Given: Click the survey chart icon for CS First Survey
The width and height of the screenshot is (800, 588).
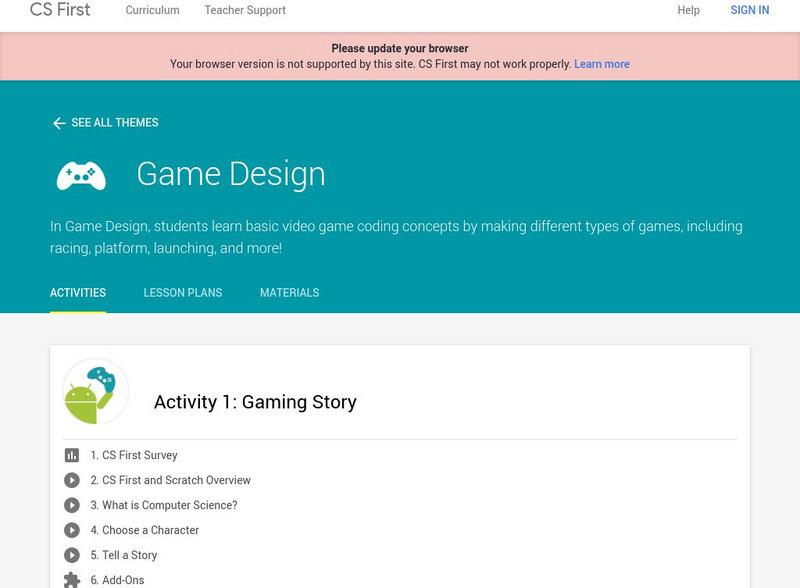Looking at the screenshot, I should tap(72, 455).
